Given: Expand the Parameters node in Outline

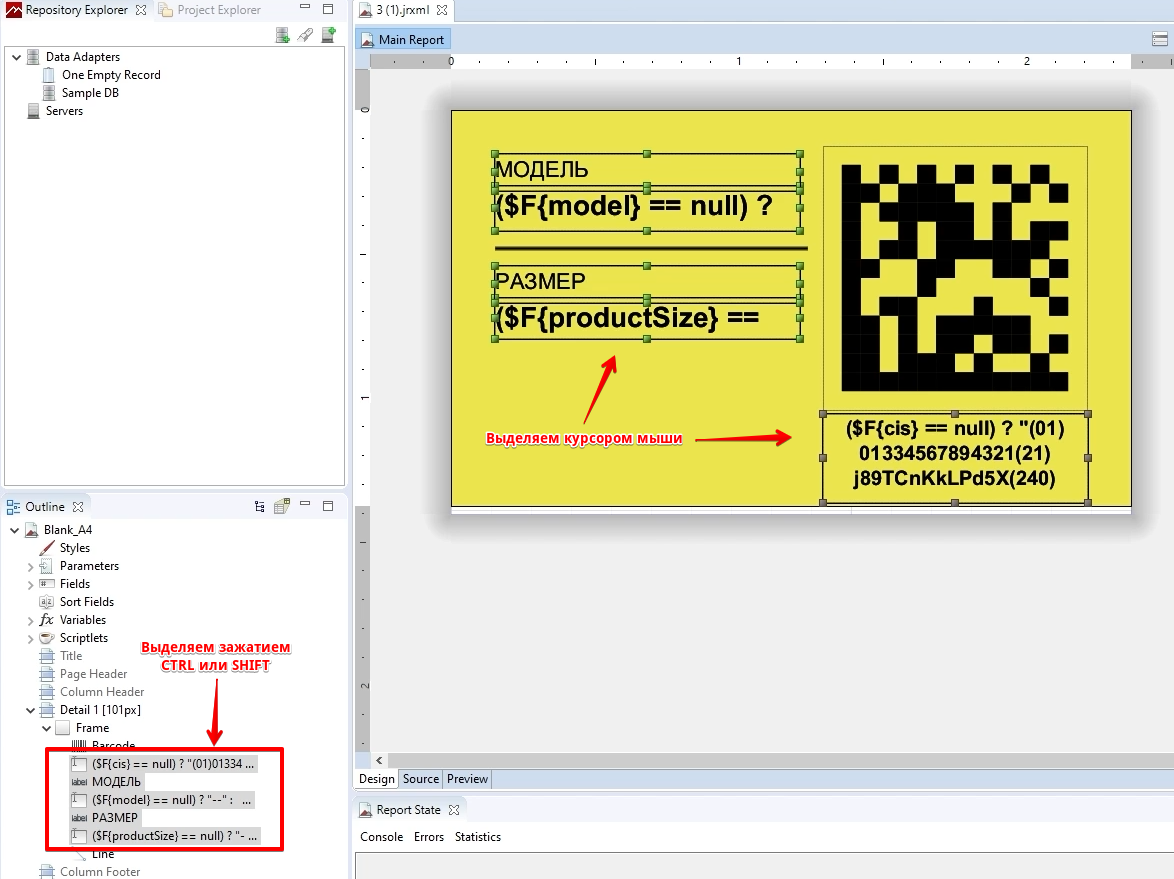Looking at the screenshot, I should (x=31, y=567).
